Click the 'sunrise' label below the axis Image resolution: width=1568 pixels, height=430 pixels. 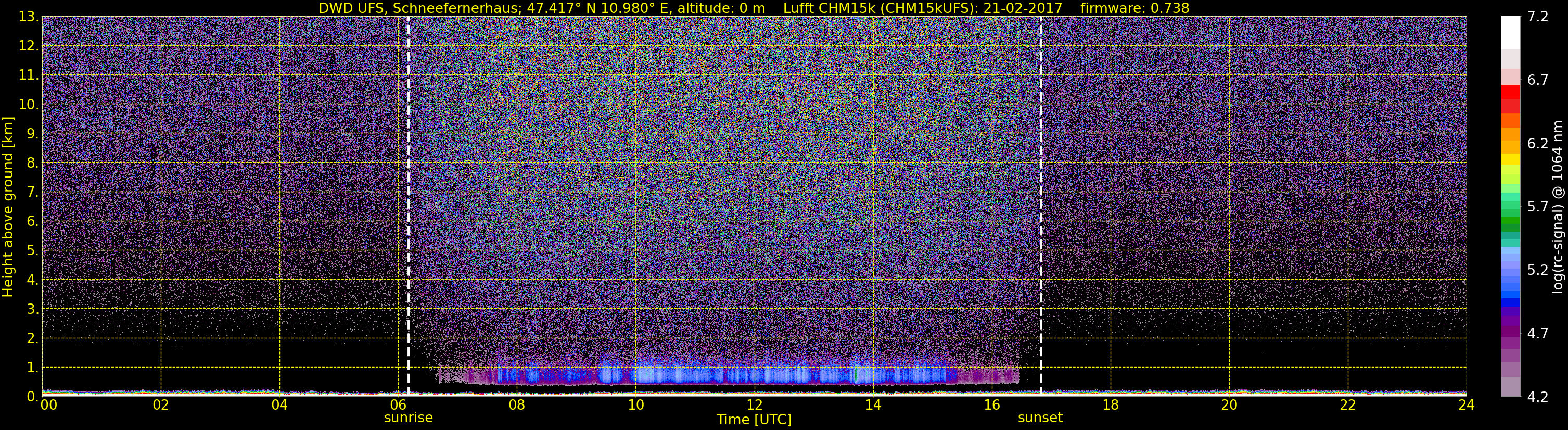[409, 418]
